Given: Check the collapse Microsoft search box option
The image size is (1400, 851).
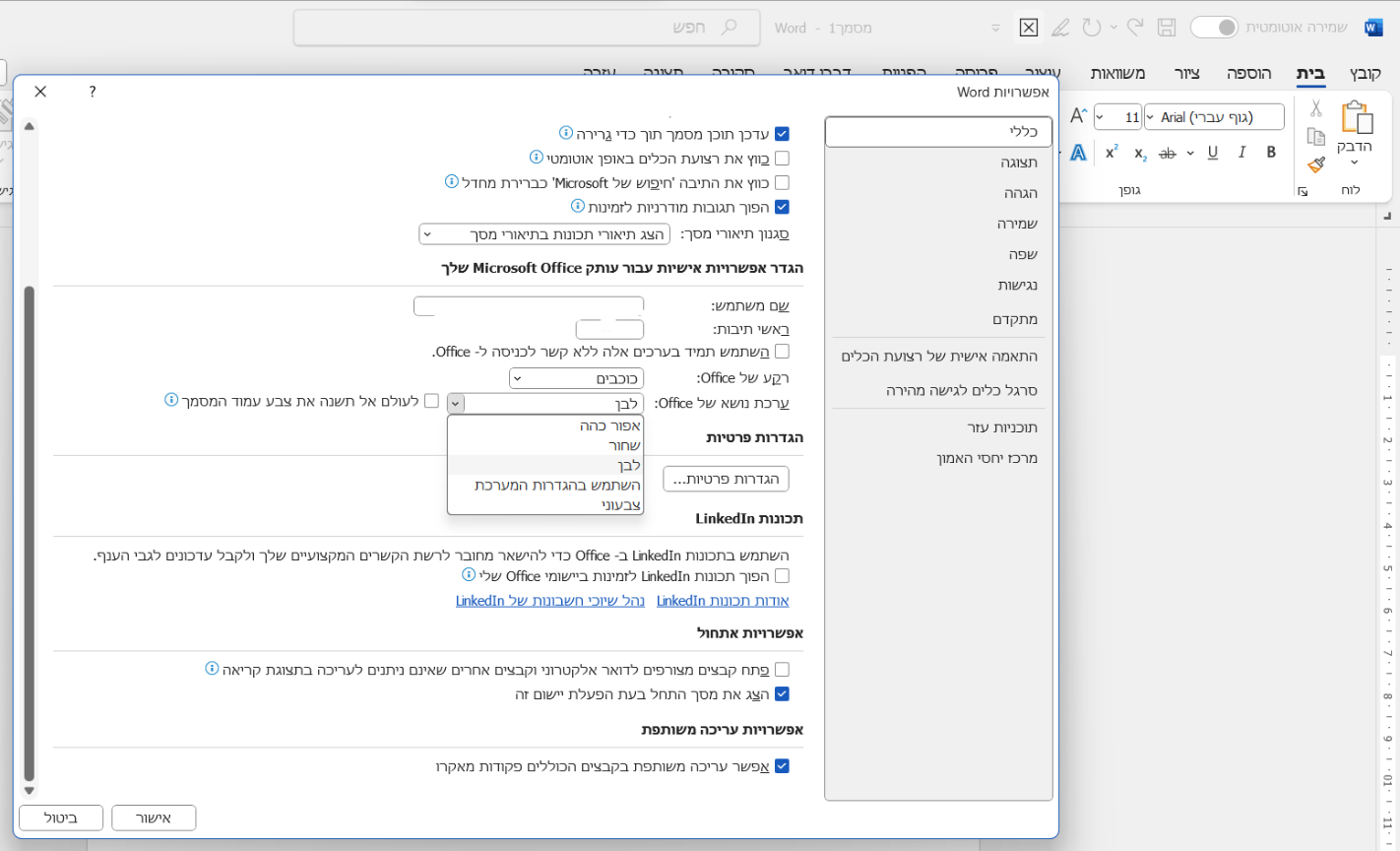Looking at the screenshot, I should click(x=782, y=182).
